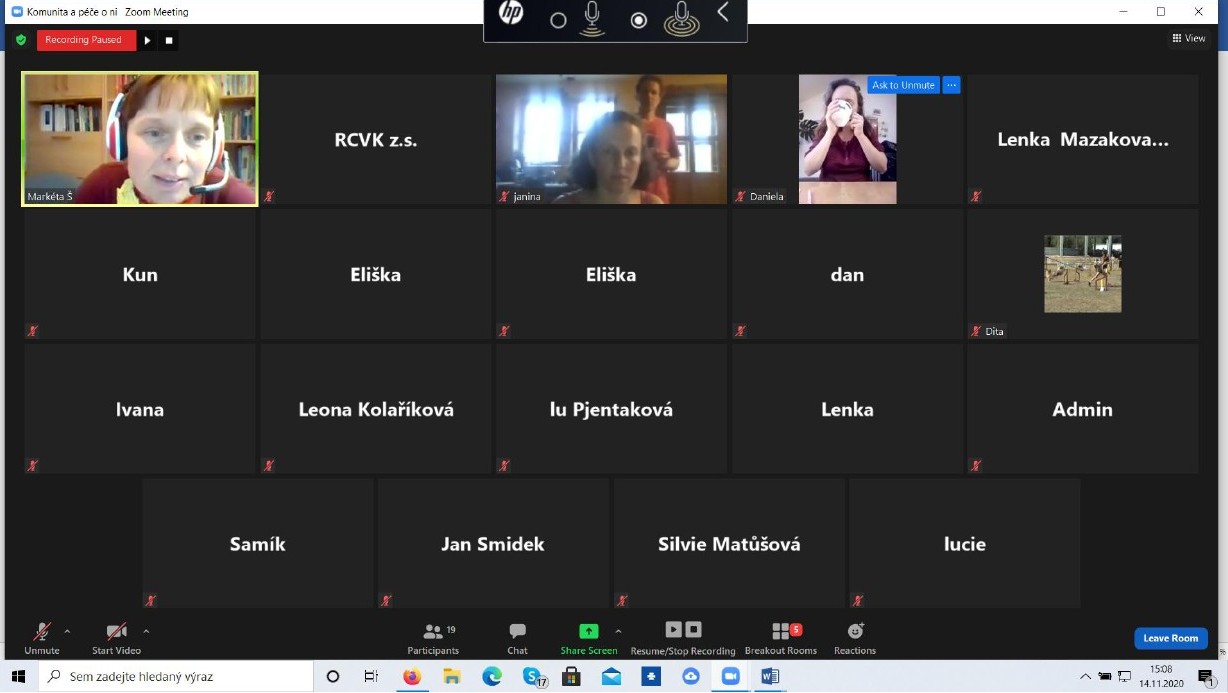Expand video options arrow next to Start Video
Screen dimensions: 1228x693
pyautogui.click(x=146, y=631)
